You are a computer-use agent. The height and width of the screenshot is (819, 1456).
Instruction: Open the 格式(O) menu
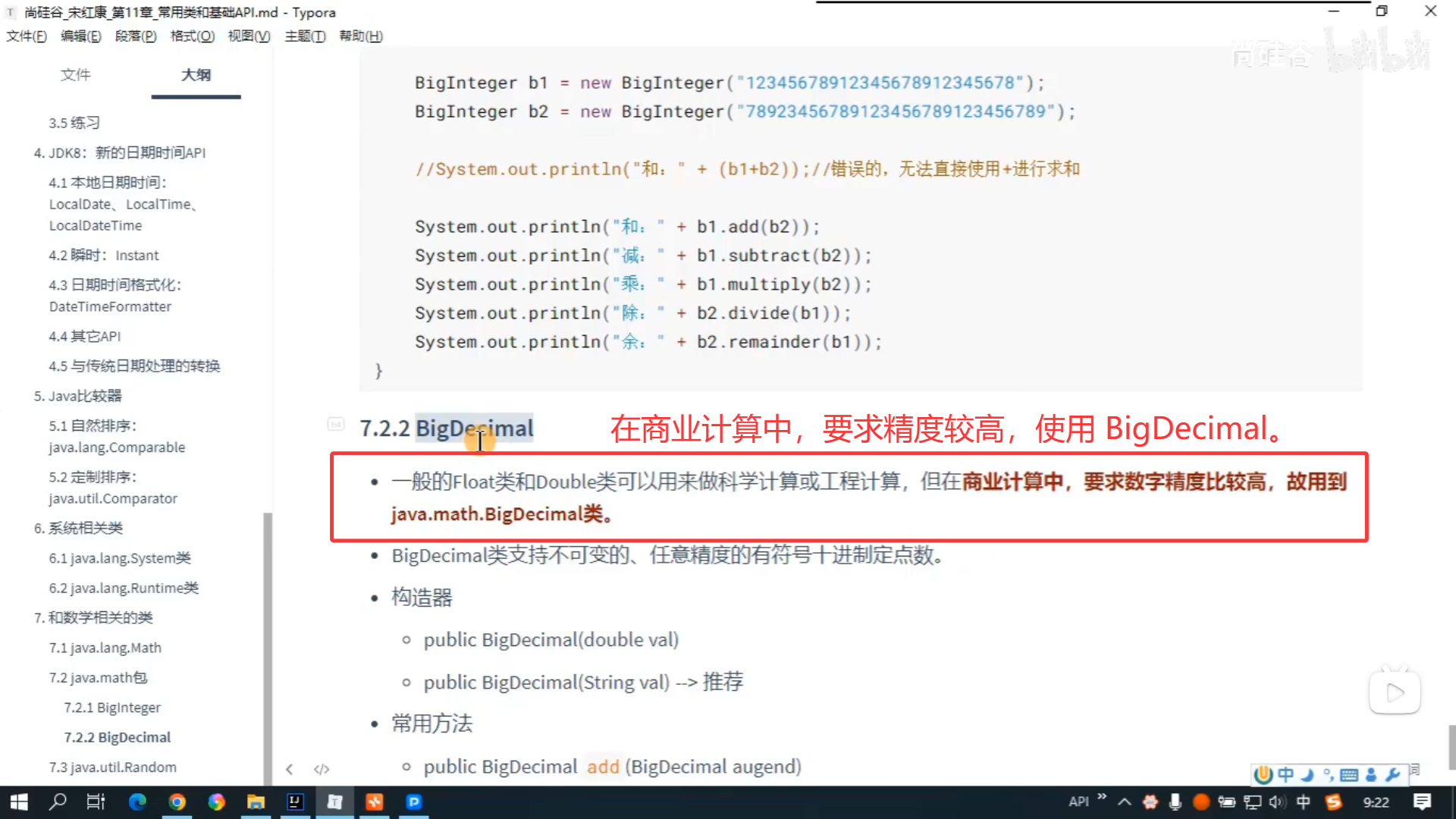point(192,36)
